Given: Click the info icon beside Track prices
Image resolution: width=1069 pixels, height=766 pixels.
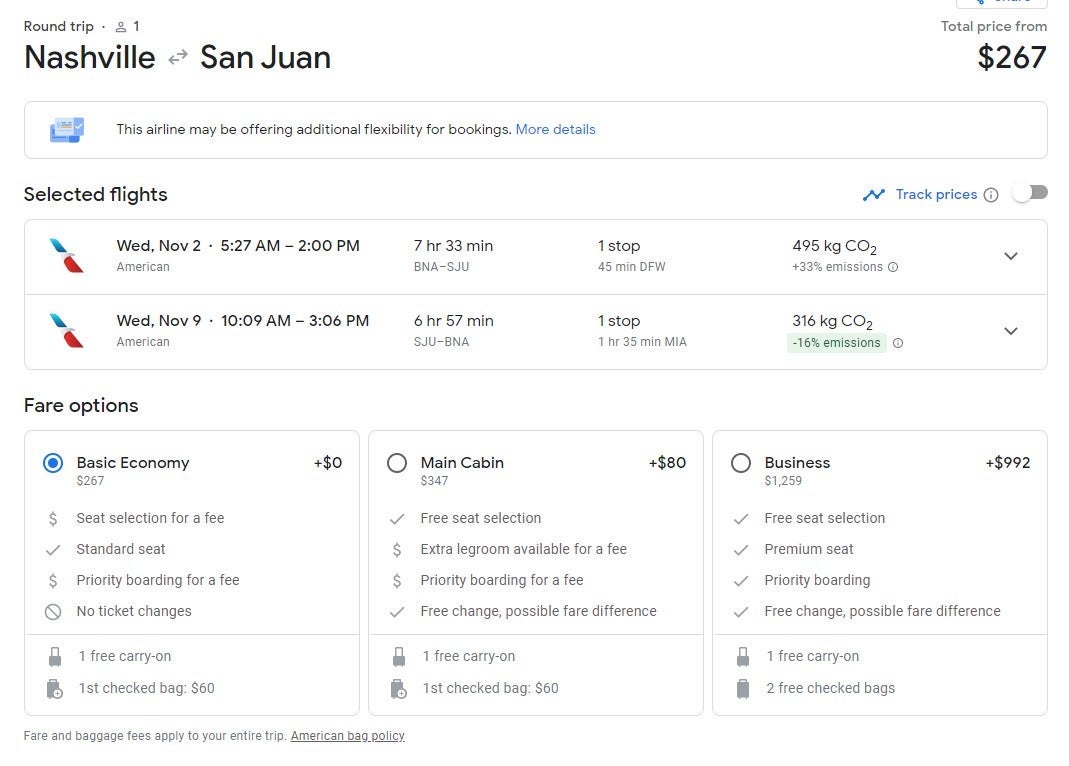Looking at the screenshot, I should (x=990, y=195).
